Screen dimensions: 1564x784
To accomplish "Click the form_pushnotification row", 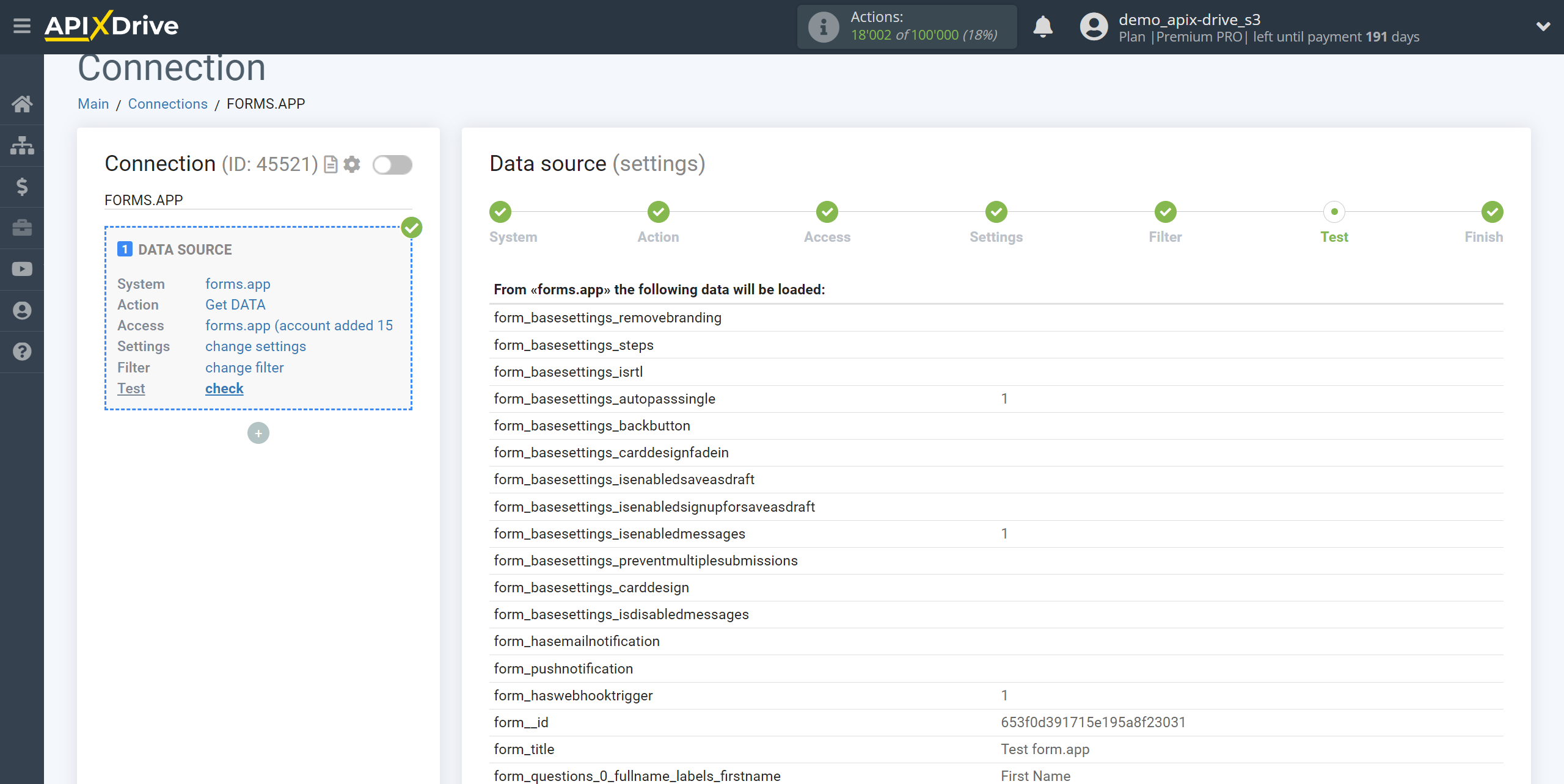I will point(996,669).
